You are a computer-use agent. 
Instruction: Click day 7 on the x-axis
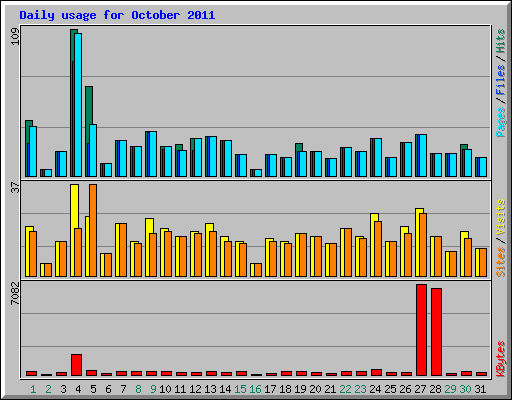[123, 389]
